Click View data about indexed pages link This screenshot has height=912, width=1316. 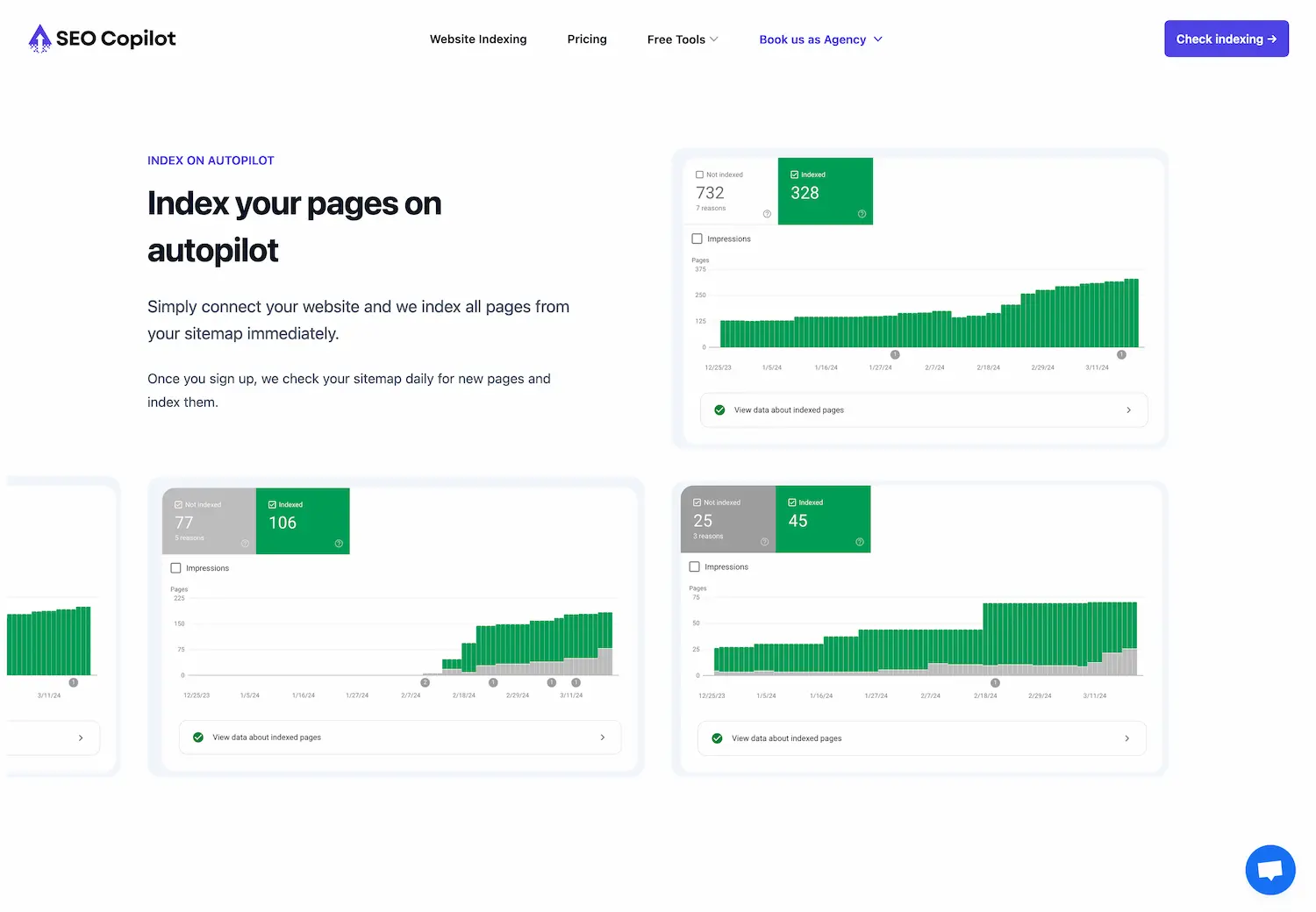(788, 410)
